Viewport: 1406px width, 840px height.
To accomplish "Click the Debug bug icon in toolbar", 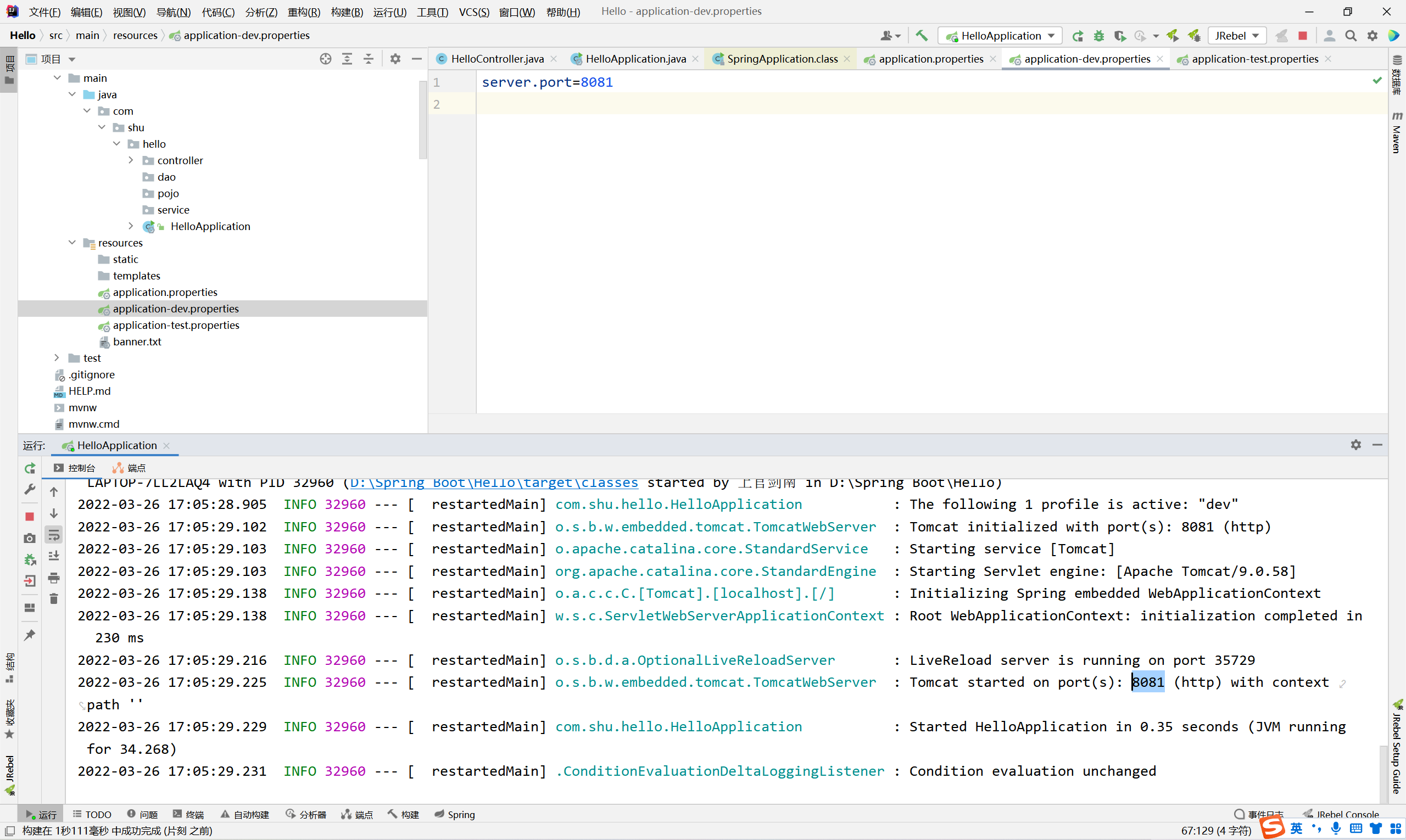I will point(1098,36).
